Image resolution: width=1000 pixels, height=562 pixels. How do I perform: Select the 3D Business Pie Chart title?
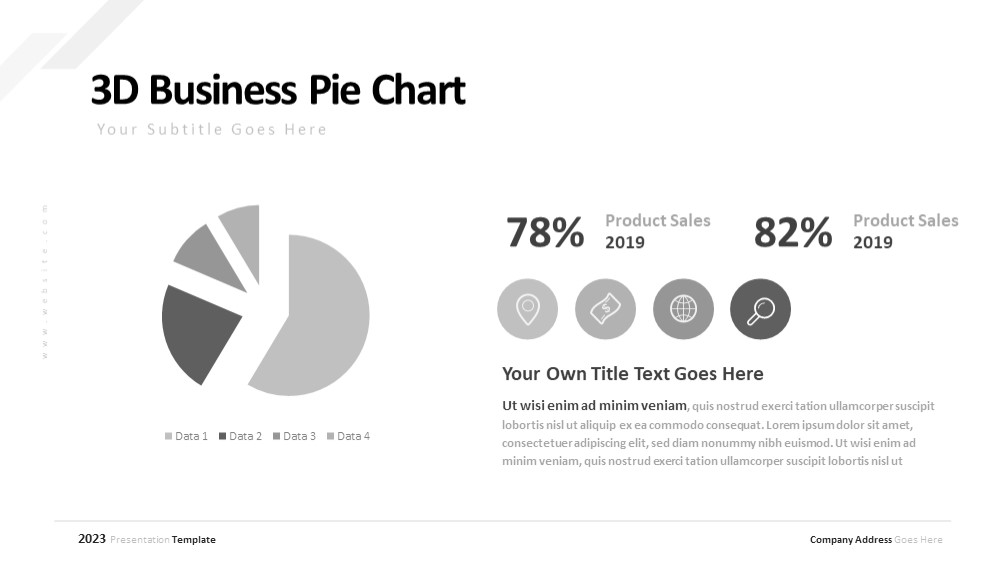tap(278, 89)
